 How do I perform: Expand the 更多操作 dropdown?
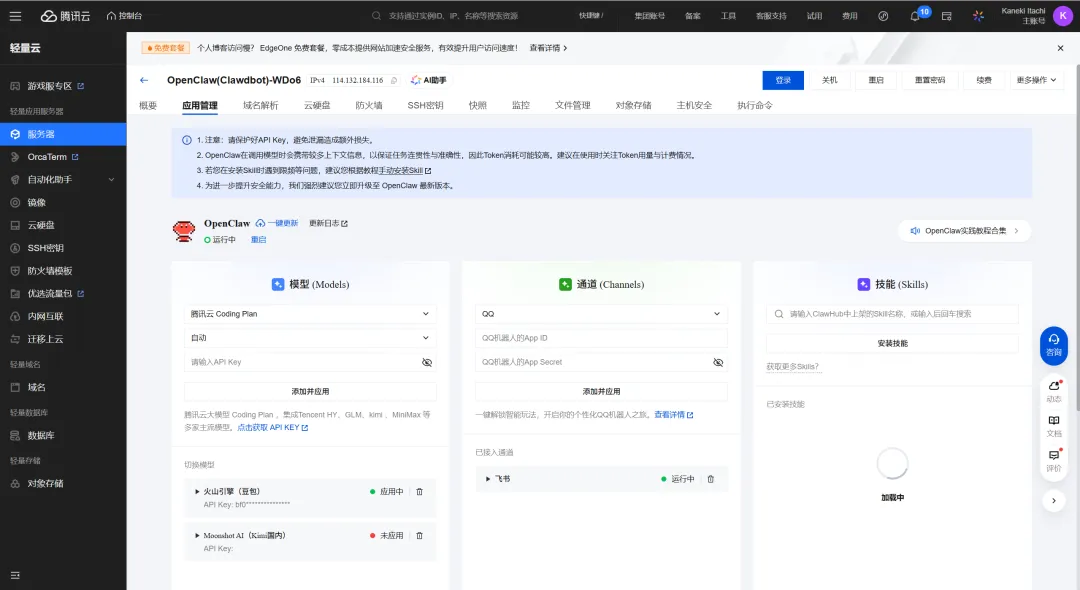[x=1036, y=80]
